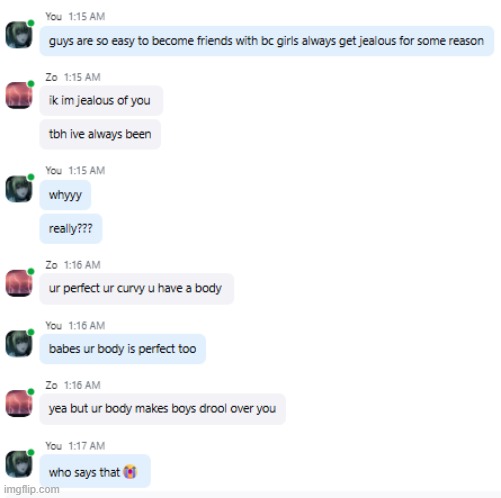Click the imgflip.com watermark

pos(32,489)
